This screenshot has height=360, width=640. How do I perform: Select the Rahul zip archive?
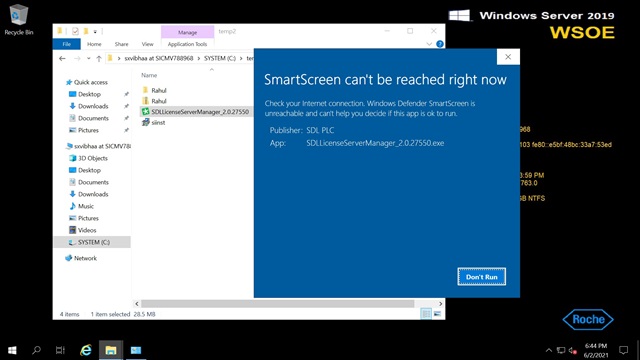(x=159, y=101)
